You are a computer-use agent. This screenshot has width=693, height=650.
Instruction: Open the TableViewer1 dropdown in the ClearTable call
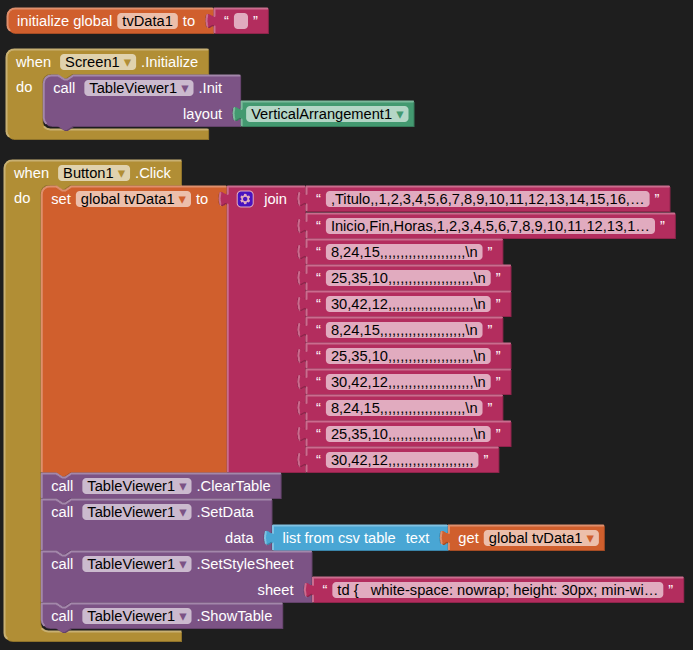click(184, 486)
